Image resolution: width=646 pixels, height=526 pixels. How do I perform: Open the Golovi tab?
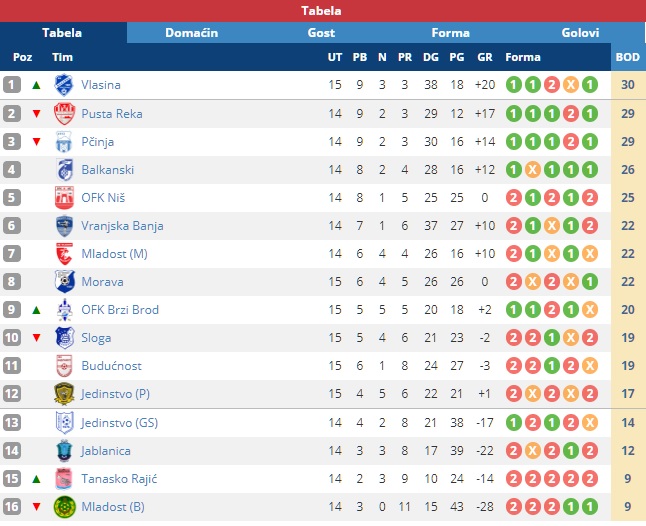click(580, 33)
